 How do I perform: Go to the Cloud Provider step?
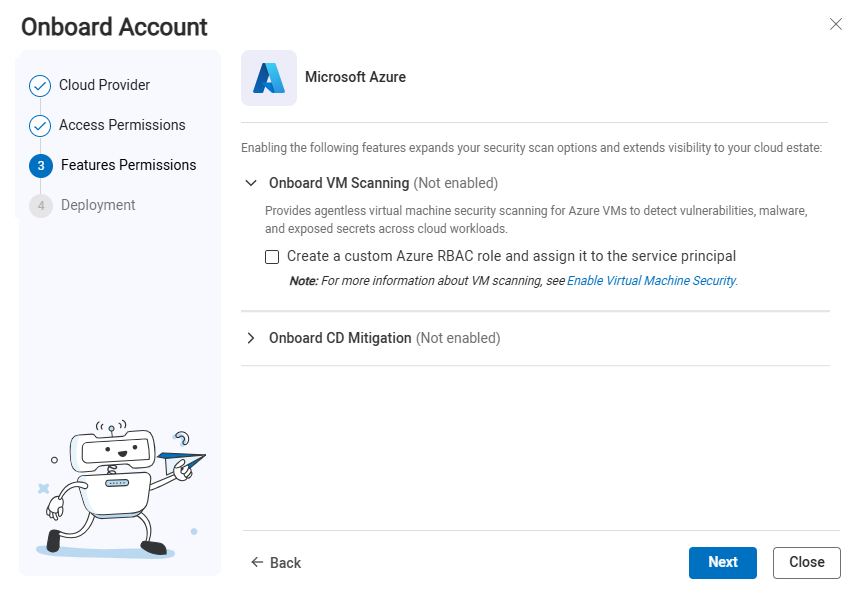[104, 86]
